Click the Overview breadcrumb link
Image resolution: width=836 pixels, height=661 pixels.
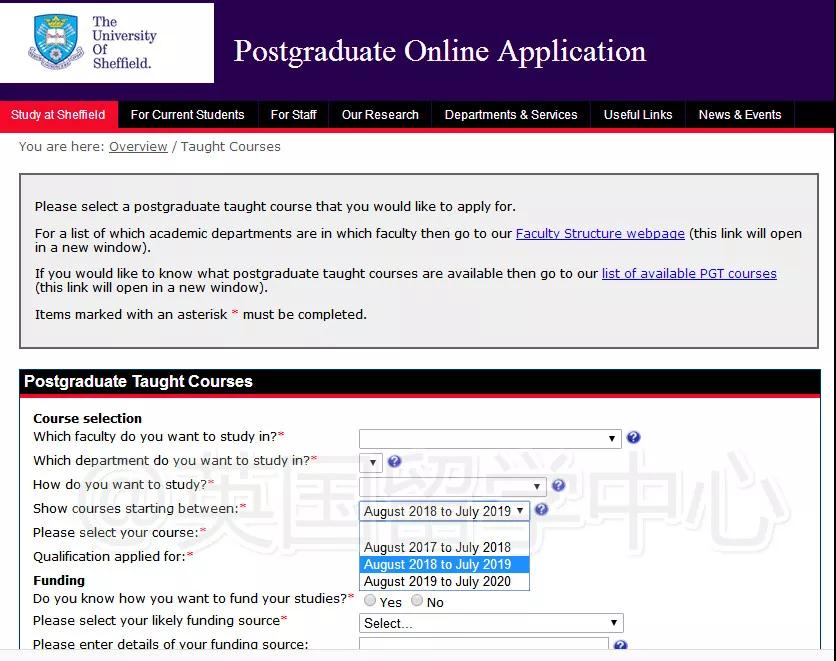point(138,147)
